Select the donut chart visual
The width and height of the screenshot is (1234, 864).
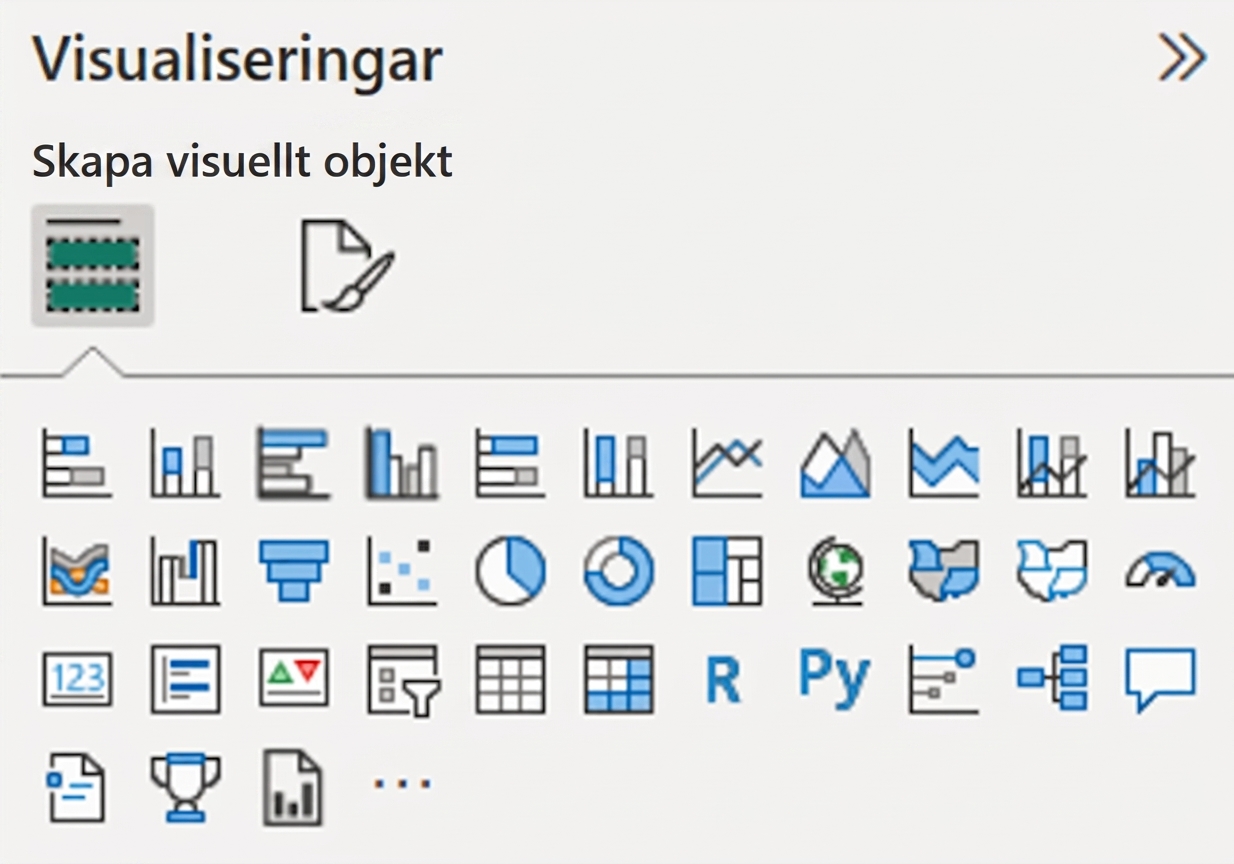[618, 571]
